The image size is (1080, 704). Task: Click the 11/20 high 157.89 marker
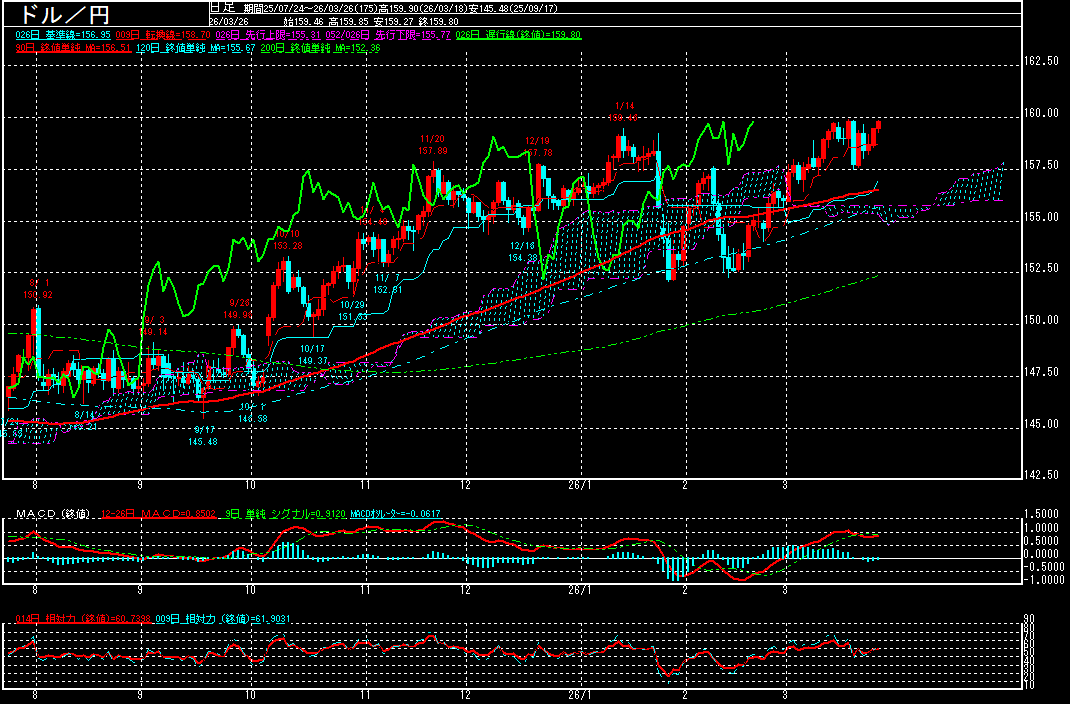pos(432,144)
